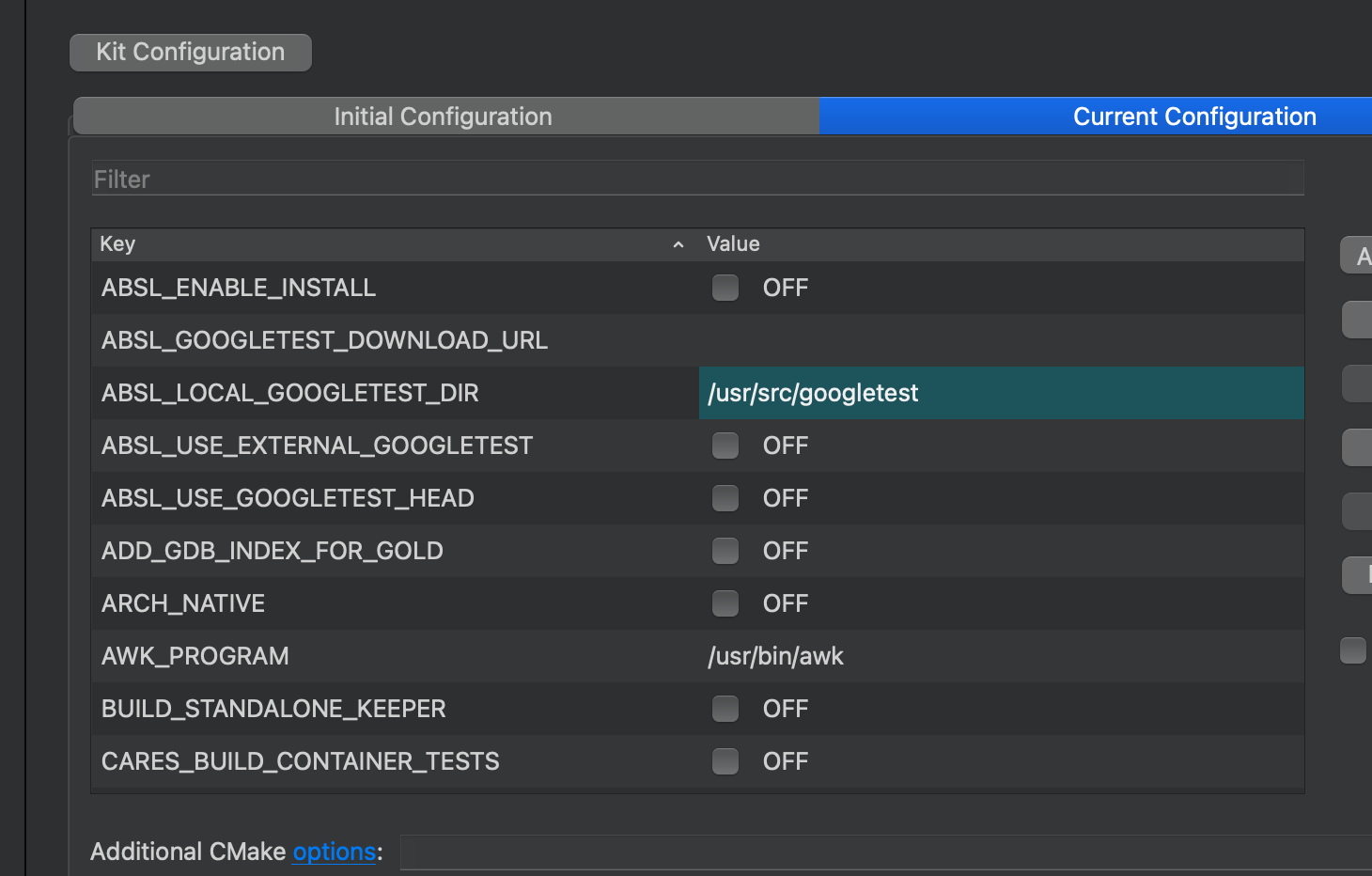The width and height of the screenshot is (1372, 876).
Task: Switch to the Initial Configuration tab
Action: (442, 116)
